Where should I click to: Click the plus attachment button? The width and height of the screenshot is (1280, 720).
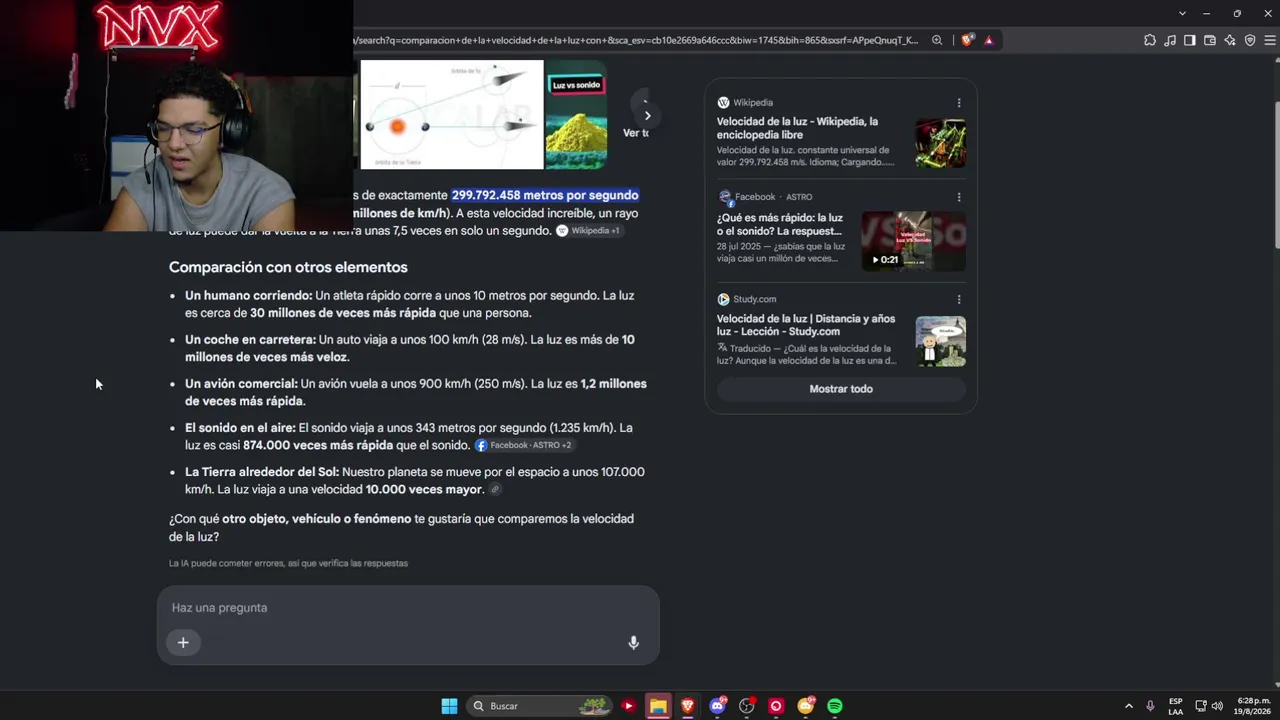[183, 643]
